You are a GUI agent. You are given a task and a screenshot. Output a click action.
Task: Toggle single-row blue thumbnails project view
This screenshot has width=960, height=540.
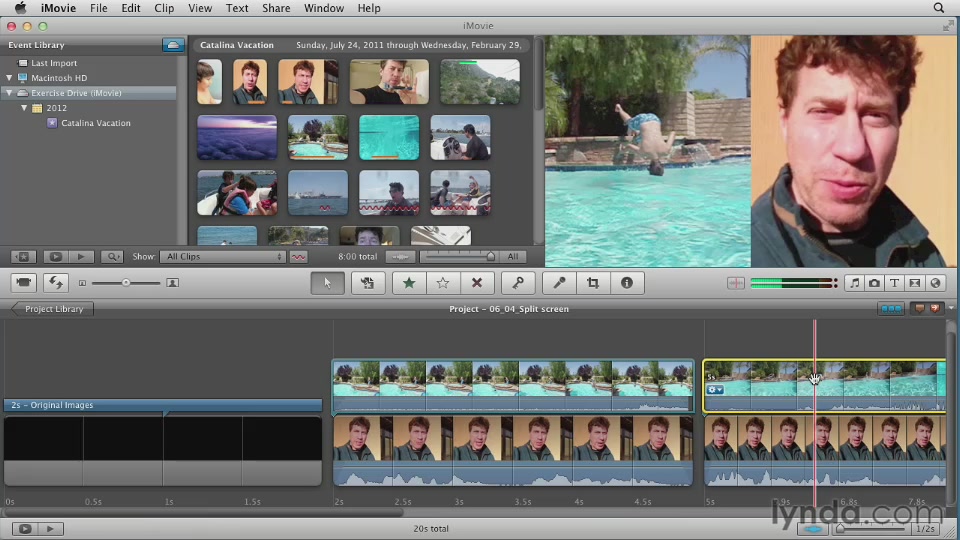click(x=891, y=309)
